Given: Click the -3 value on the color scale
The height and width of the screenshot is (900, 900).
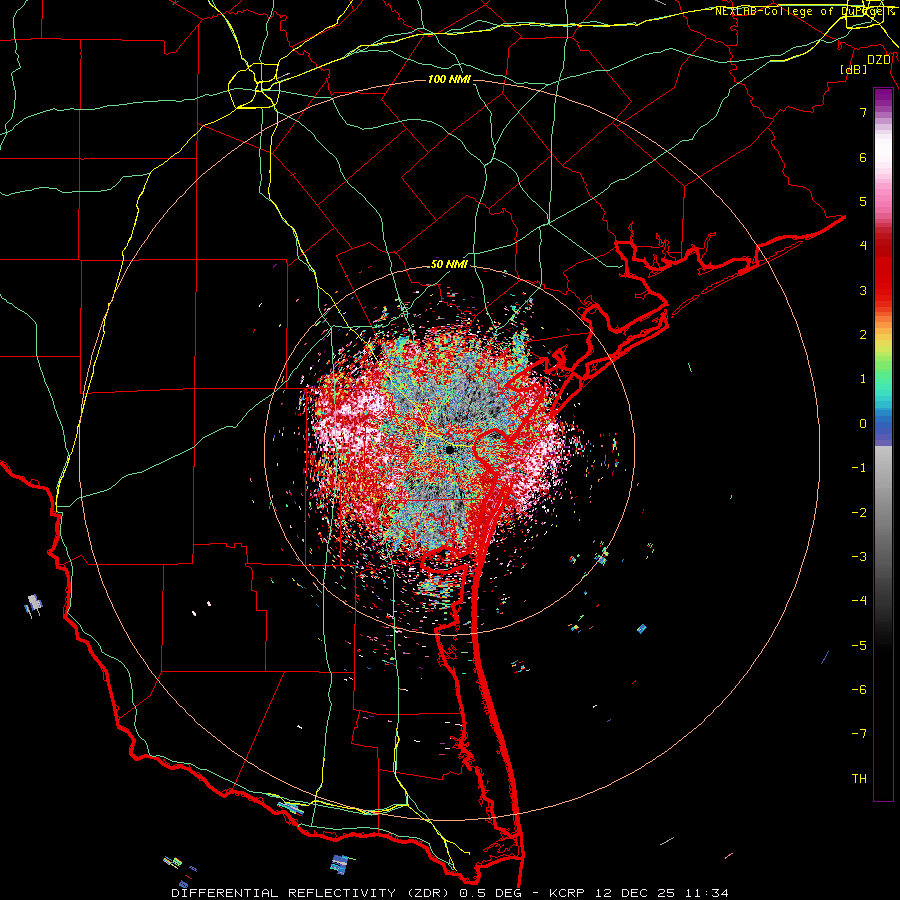Looking at the screenshot, I should tap(859, 557).
